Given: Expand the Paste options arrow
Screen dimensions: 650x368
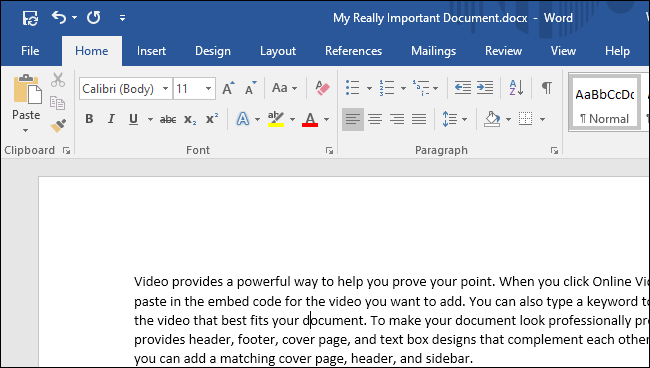Looking at the screenshot, I should click(x=26, y=131).
